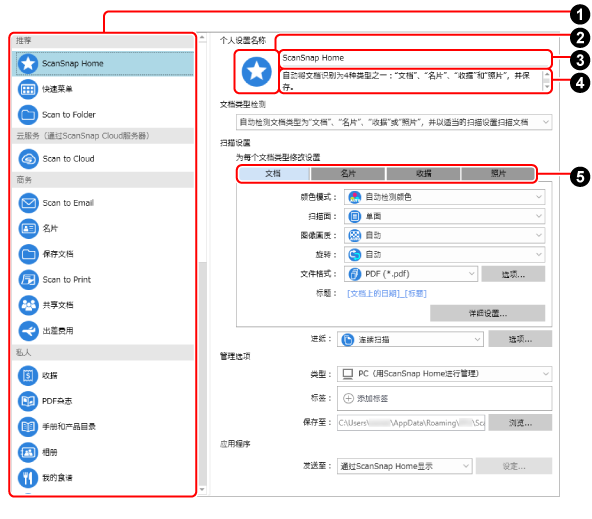
Task: Click 选项 button beside file format
Action: tap(513, 274)
